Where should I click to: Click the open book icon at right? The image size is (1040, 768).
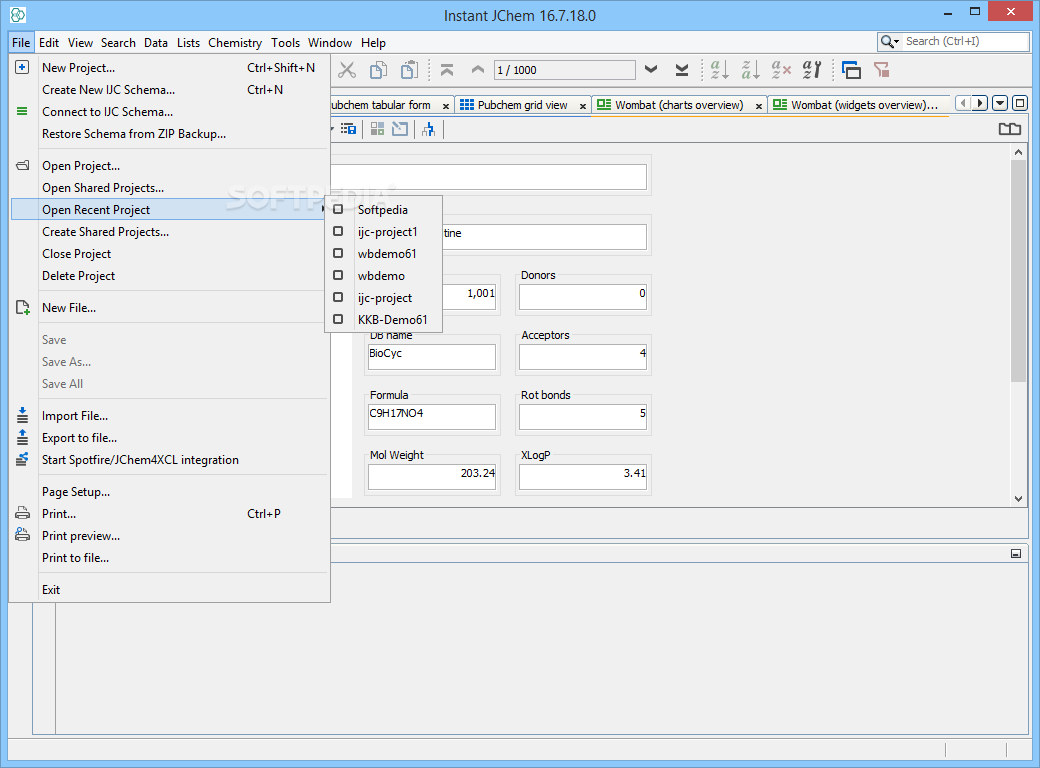tap(1009, 129)
